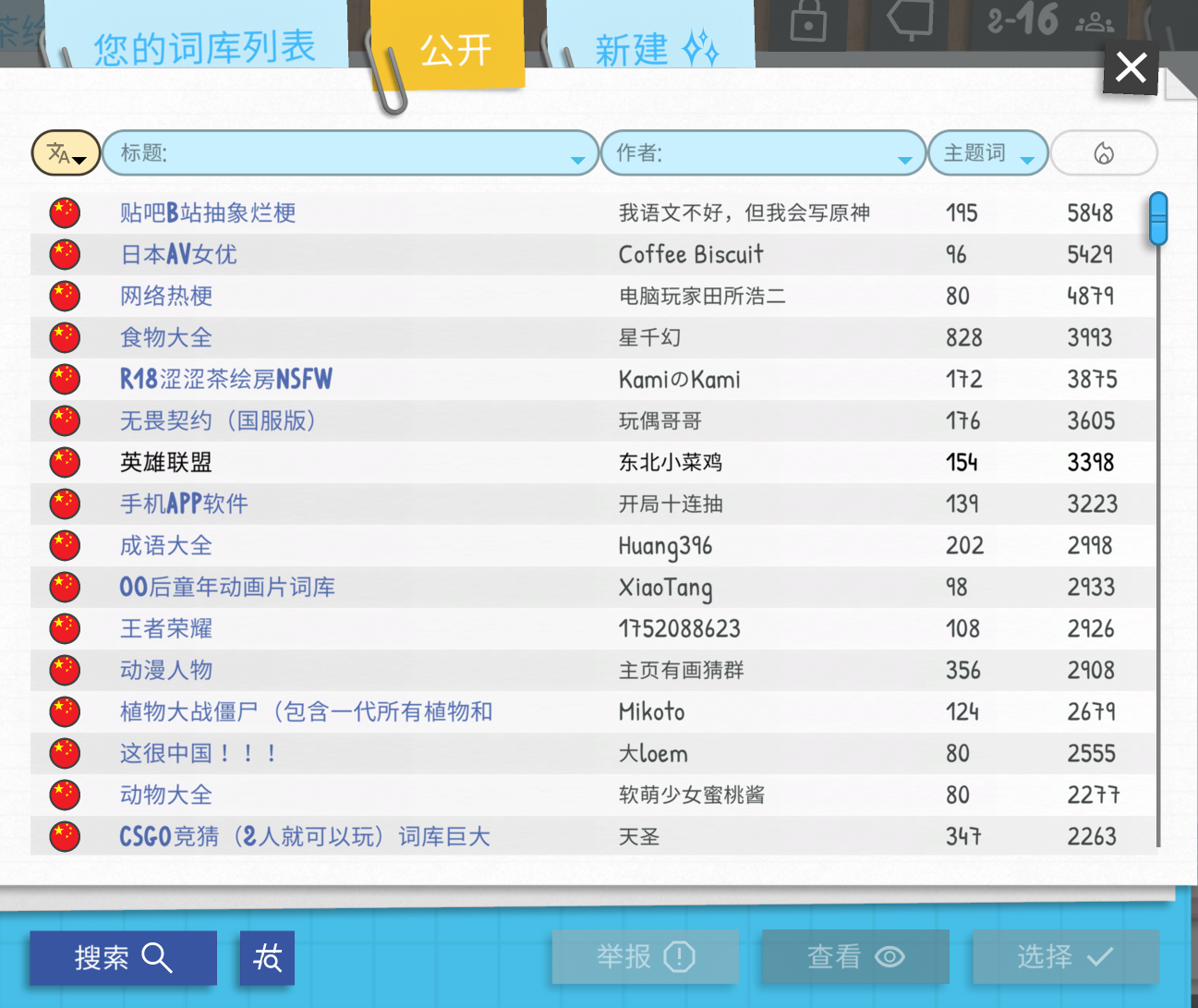
Task: Click the 搜索 search button
Action: point(124,958)
